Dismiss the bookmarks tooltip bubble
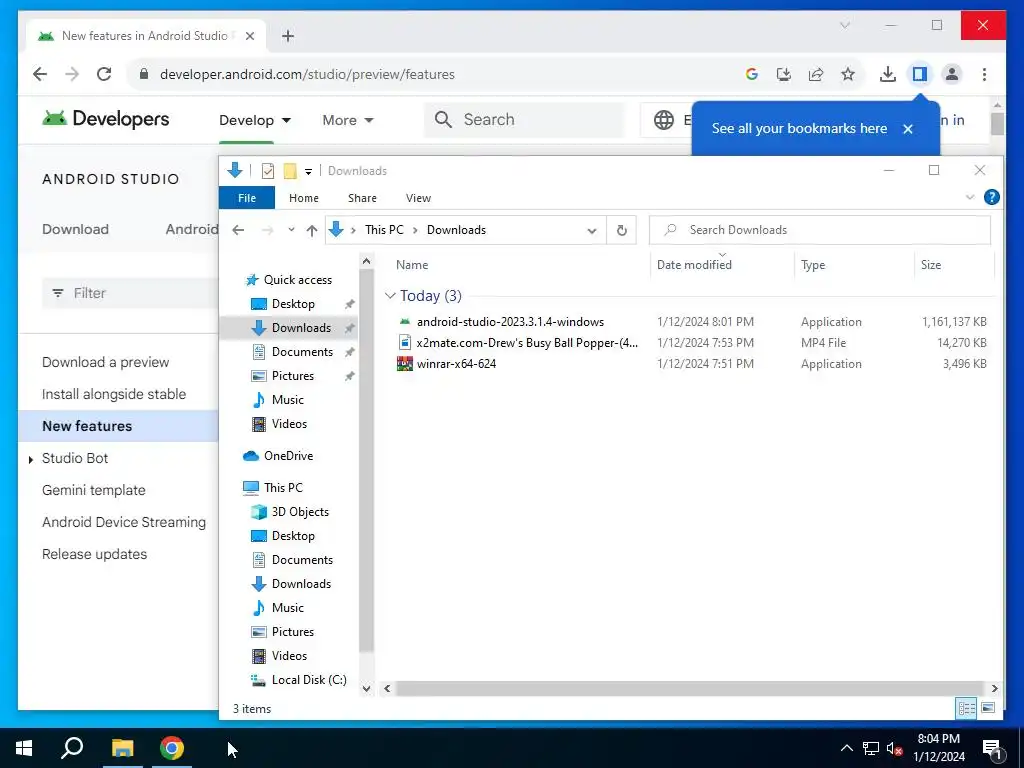 (908, 129)
